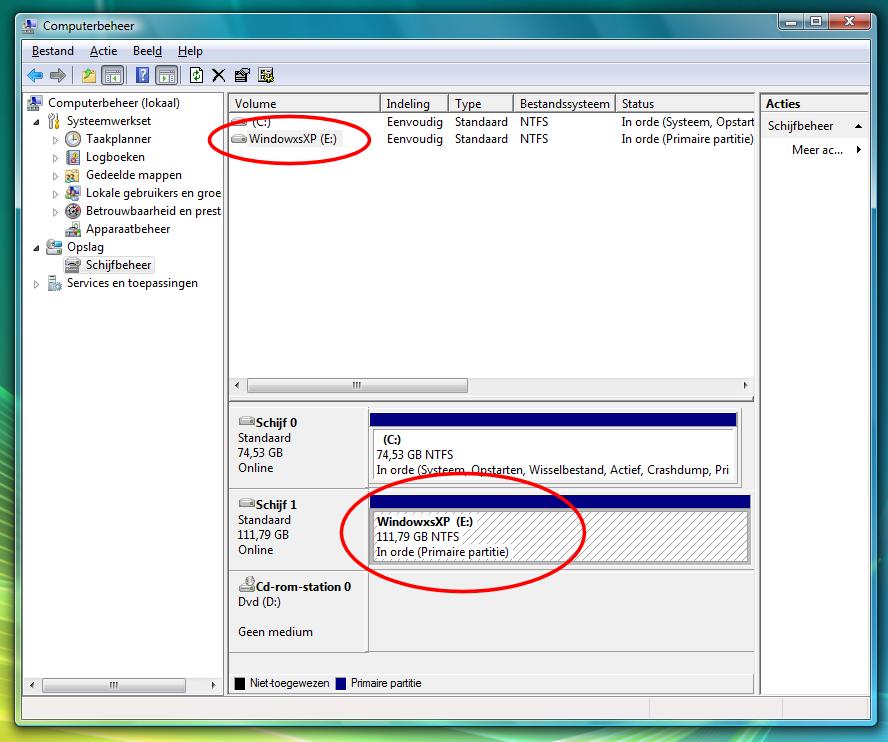The height and width of the screenshot is (742, 888).
Task: Collapse the Opslag tree node
Action: [38, 247]
